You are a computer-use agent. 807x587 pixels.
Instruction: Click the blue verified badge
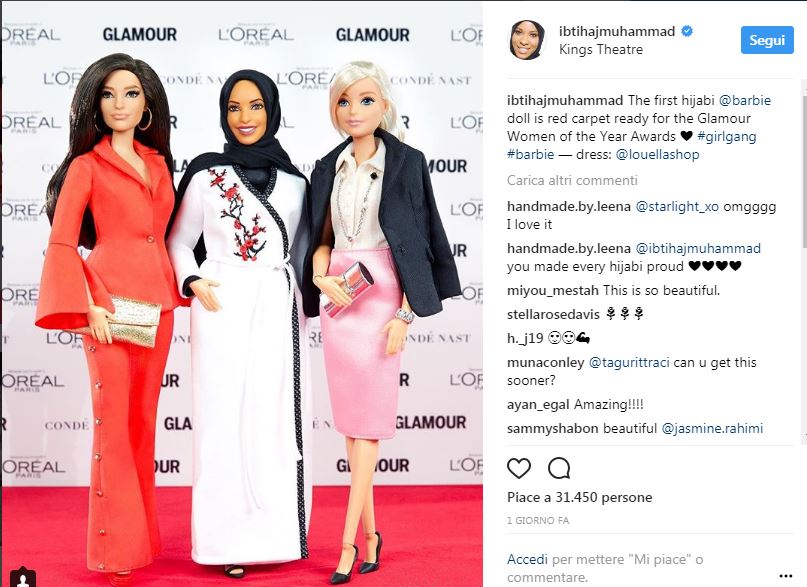(x=687, y=31)
